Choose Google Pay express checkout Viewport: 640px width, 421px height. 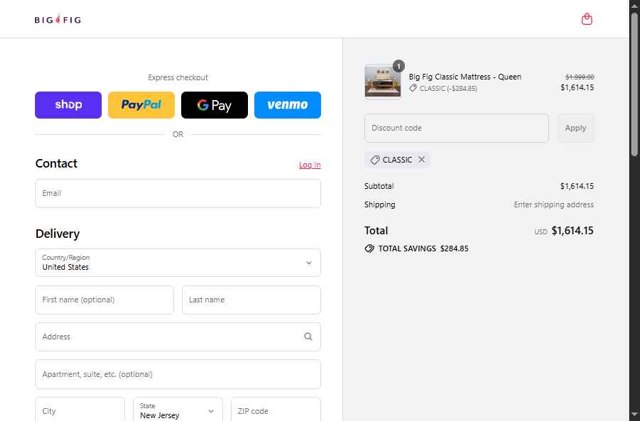tap(214, 105)
